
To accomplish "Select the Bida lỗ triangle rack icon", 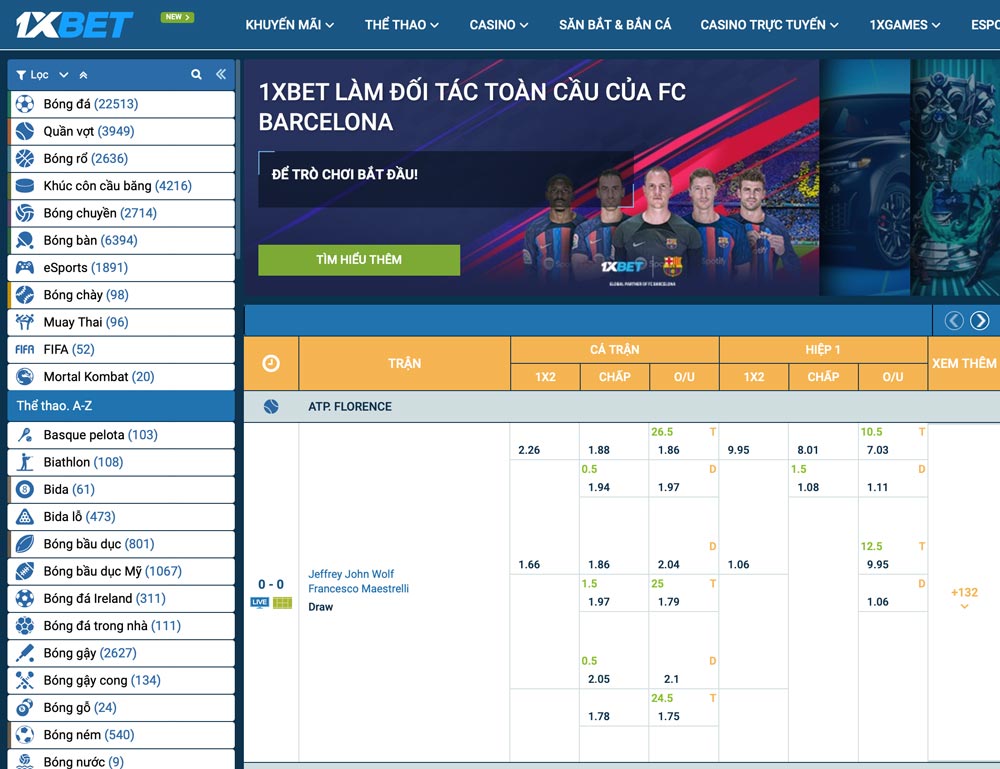I will [x=25, y=516].
